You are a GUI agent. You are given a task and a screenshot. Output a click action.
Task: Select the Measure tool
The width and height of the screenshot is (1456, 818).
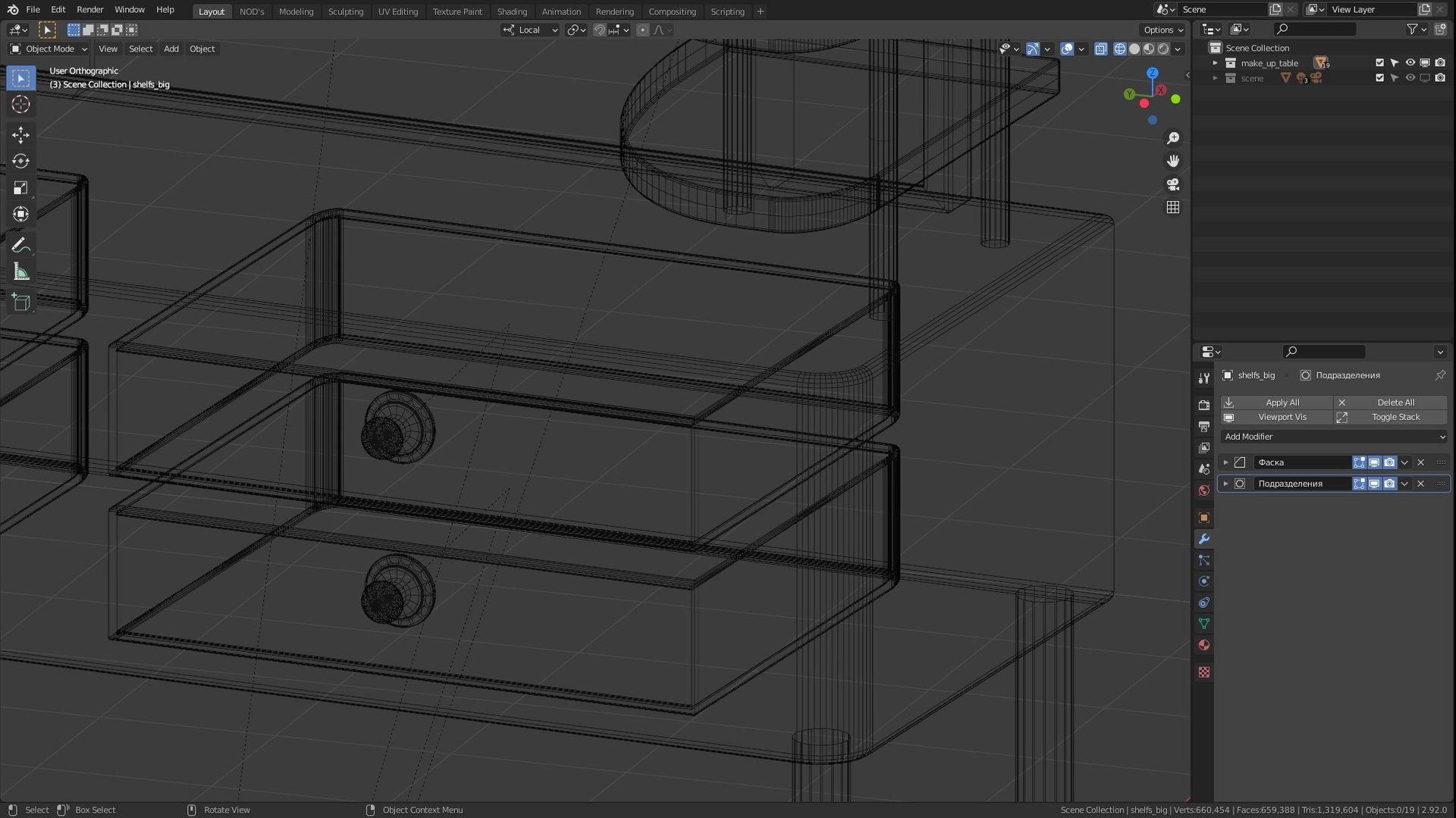coord(20,272)
